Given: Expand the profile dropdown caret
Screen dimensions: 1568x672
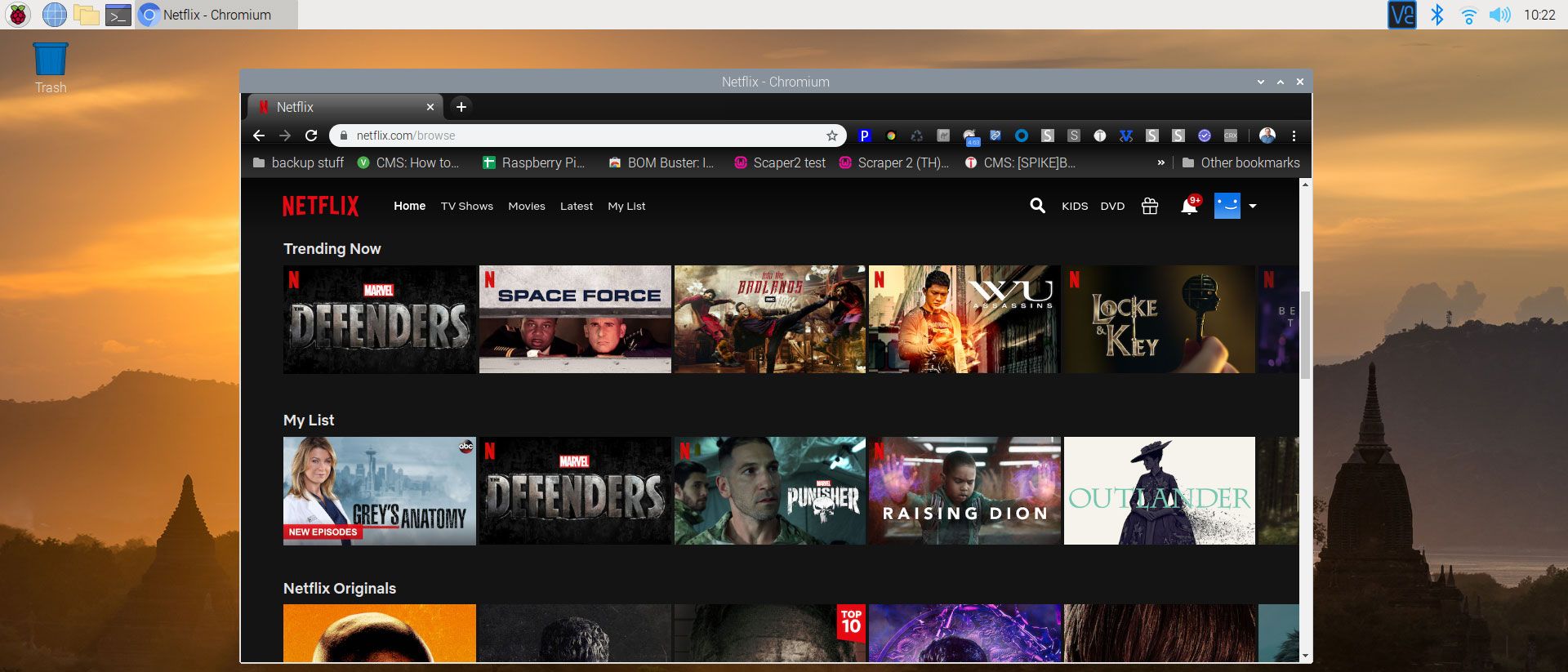Looking at the screenshot, I should pyautogui.click(x=1253, y=206).
